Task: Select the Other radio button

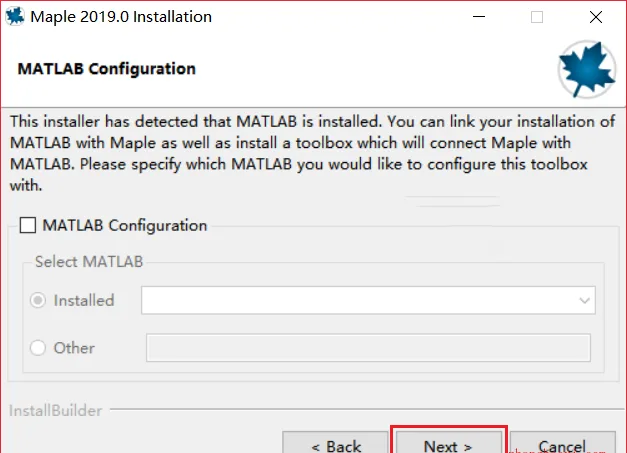Action: coord(38,347)
